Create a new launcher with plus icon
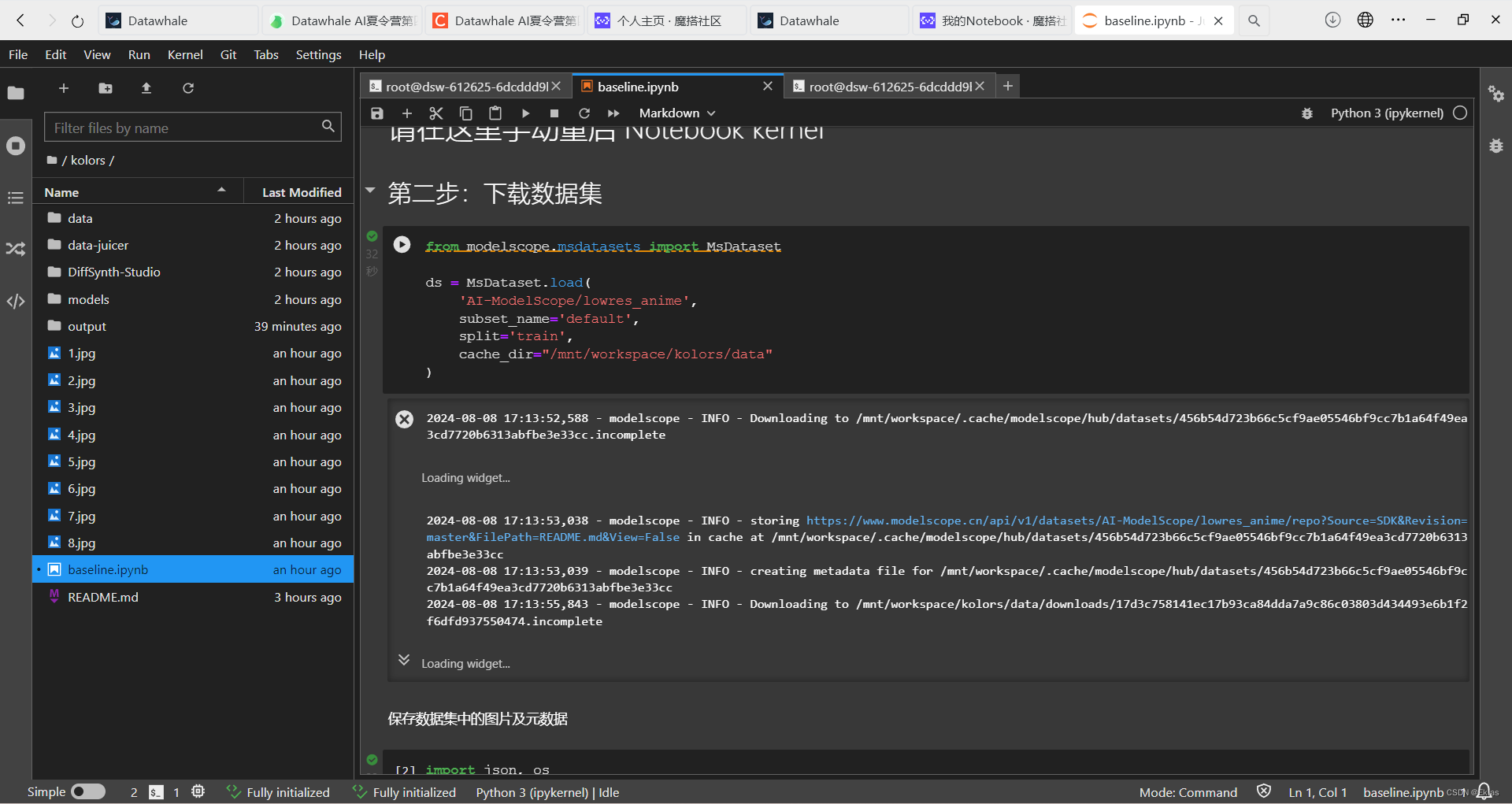 [x=64, y=88]
